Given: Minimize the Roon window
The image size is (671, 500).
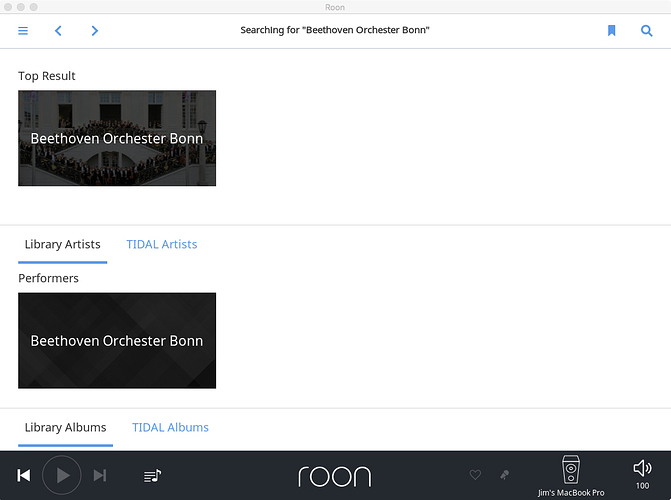Looking at the screenshot, I should pos(21,7).
